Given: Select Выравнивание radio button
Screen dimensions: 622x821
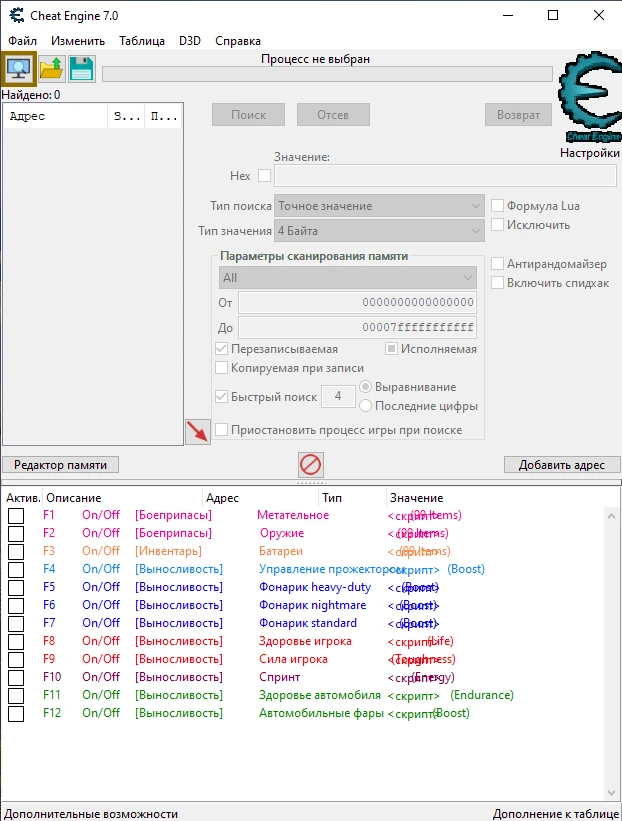Looking at the screenshot, I should coord(365,387).
